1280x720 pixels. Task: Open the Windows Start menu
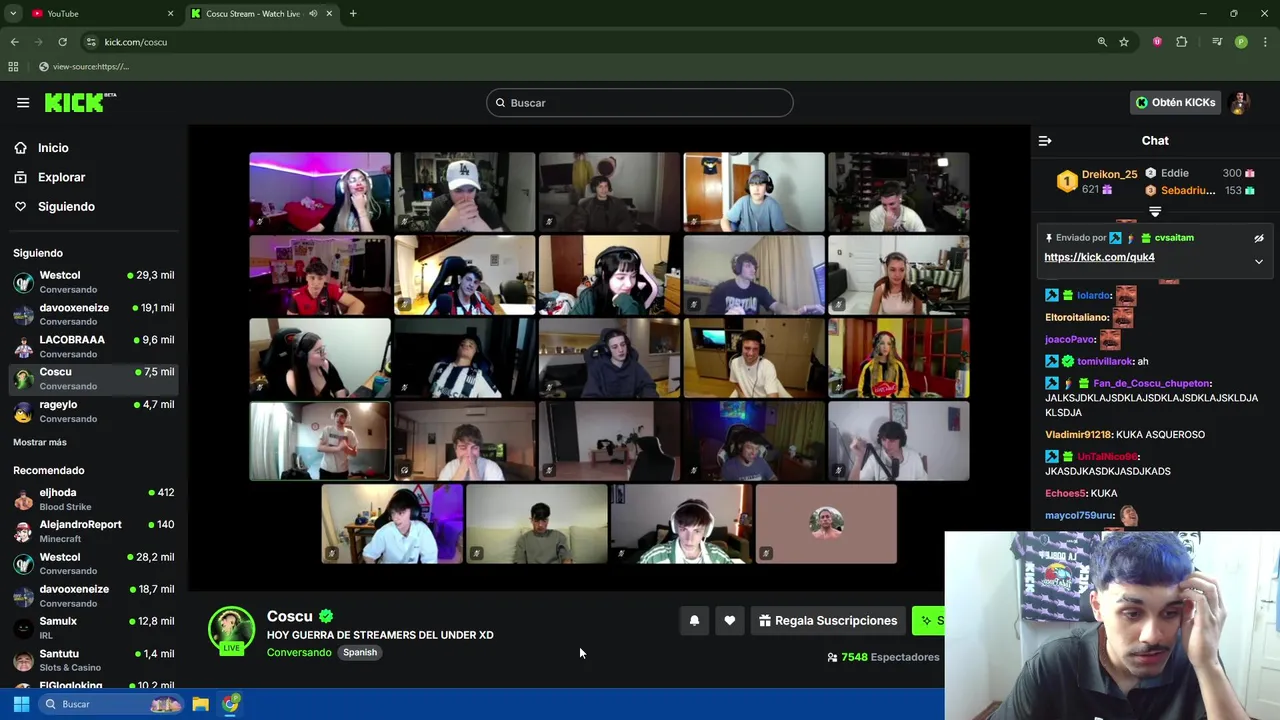point(21,704)
